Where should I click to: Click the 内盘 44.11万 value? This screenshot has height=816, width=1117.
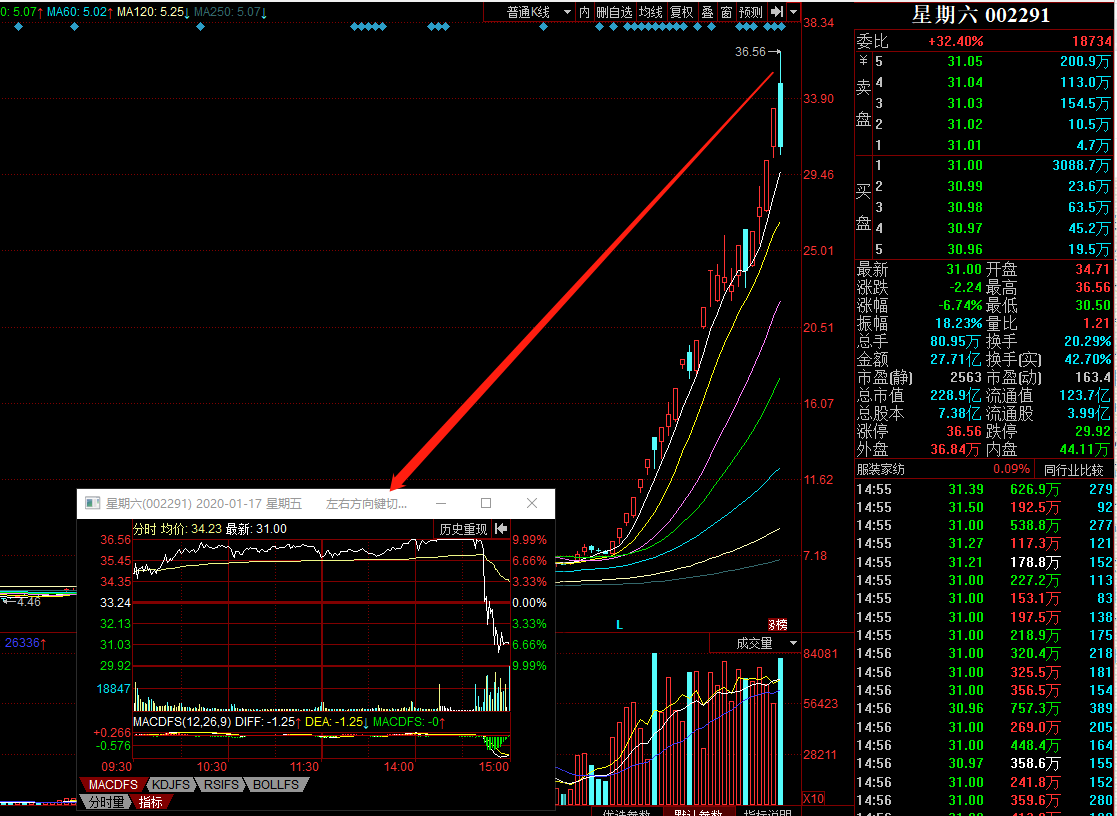point(1086,450)
